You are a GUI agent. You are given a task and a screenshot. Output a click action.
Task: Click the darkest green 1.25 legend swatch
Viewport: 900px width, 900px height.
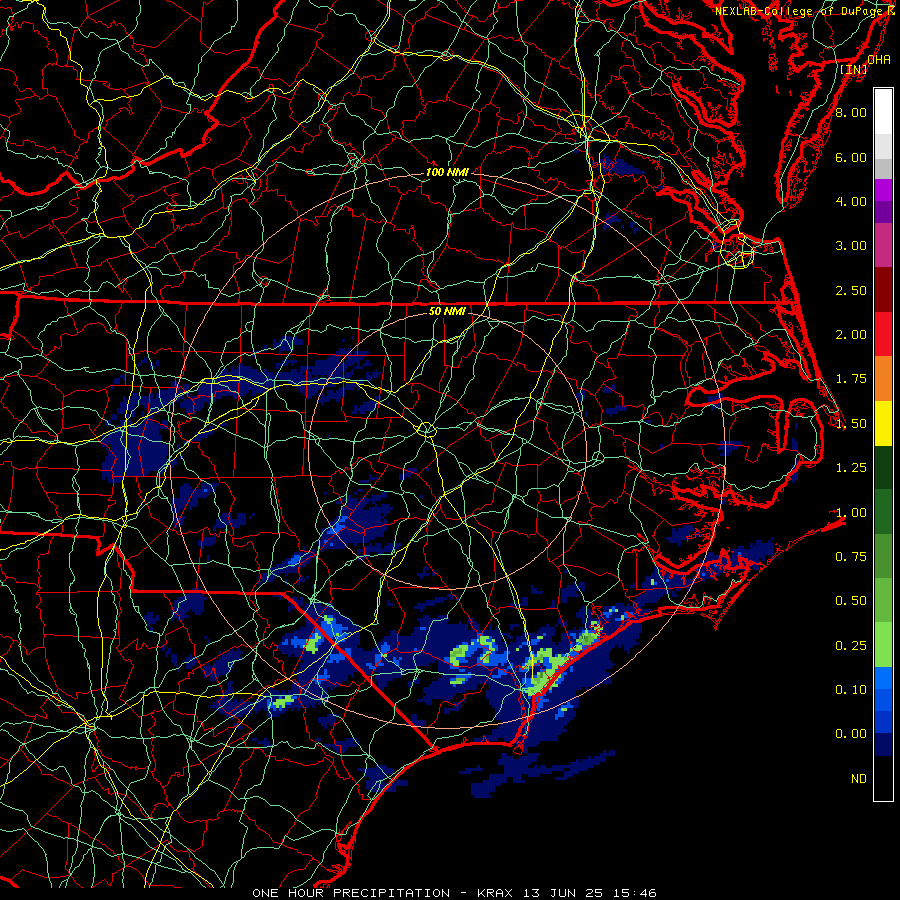883,467
